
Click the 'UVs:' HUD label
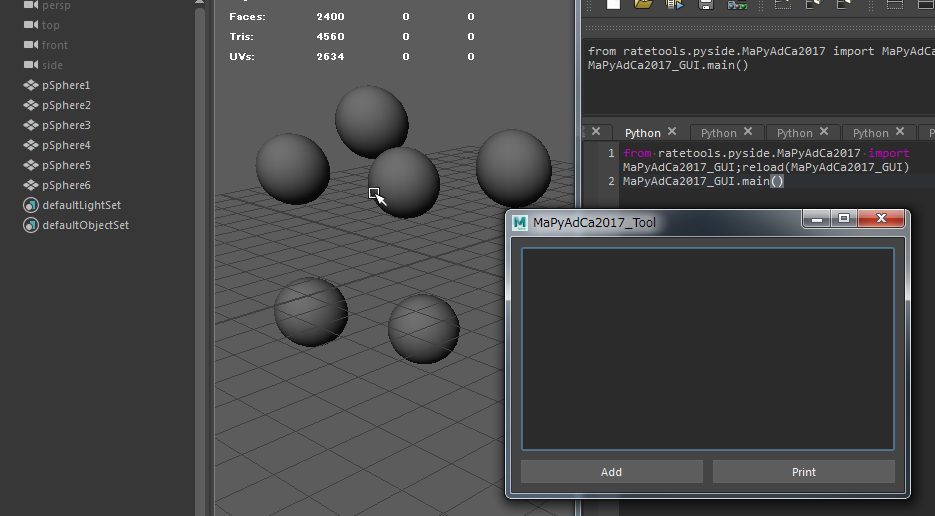[242, 57]
